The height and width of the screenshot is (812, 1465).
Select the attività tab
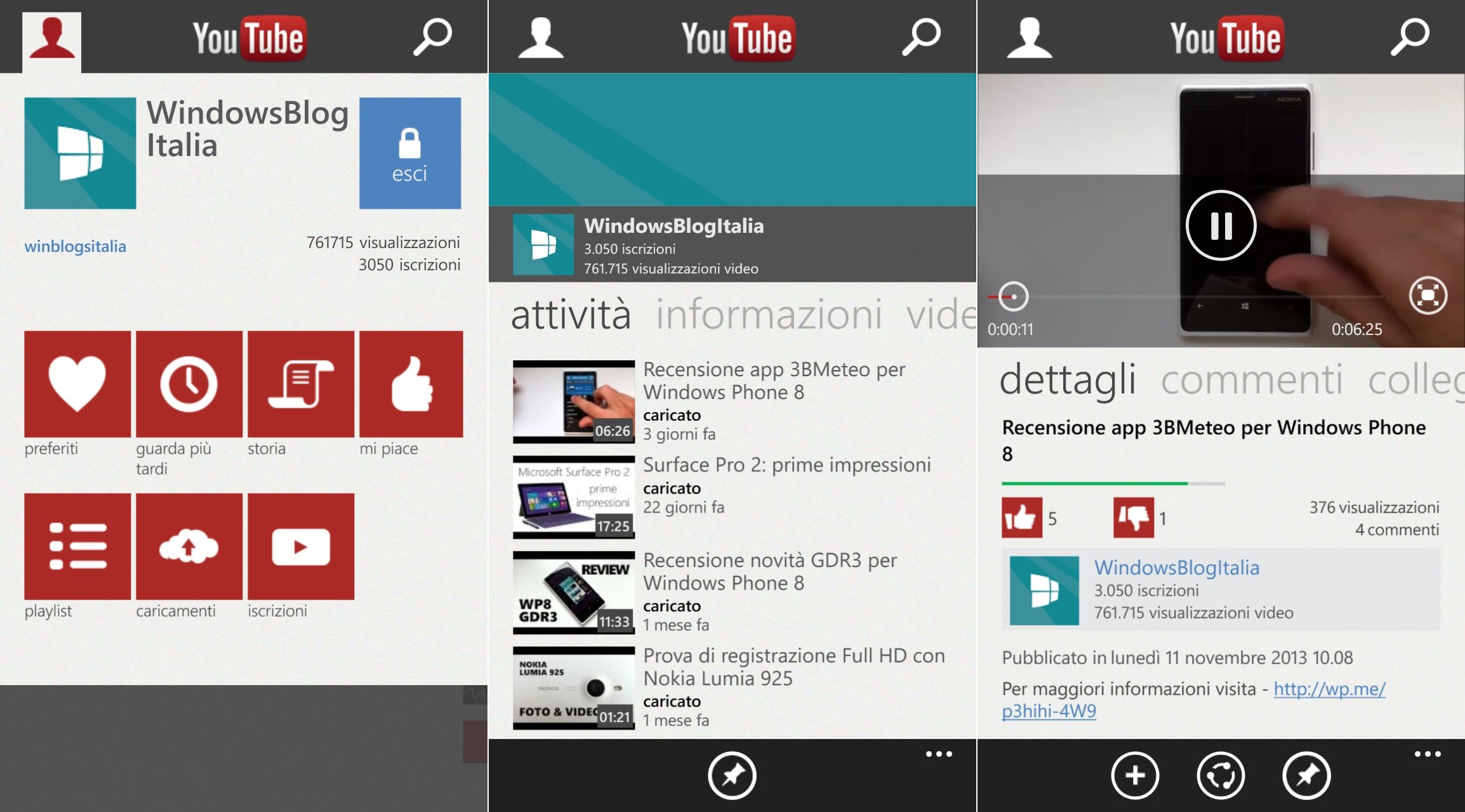(x=571, y=314)
